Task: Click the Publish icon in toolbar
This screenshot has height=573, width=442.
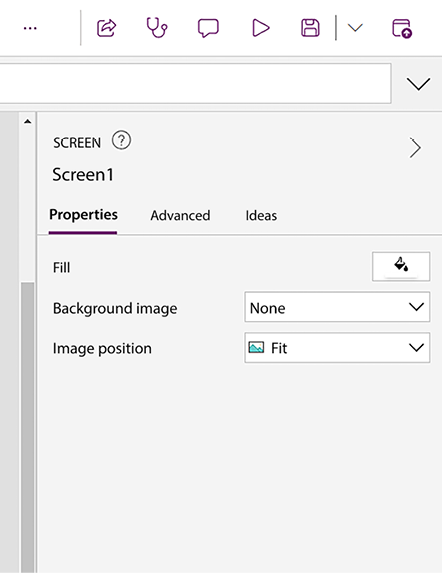Action: (x=402, y=29)
